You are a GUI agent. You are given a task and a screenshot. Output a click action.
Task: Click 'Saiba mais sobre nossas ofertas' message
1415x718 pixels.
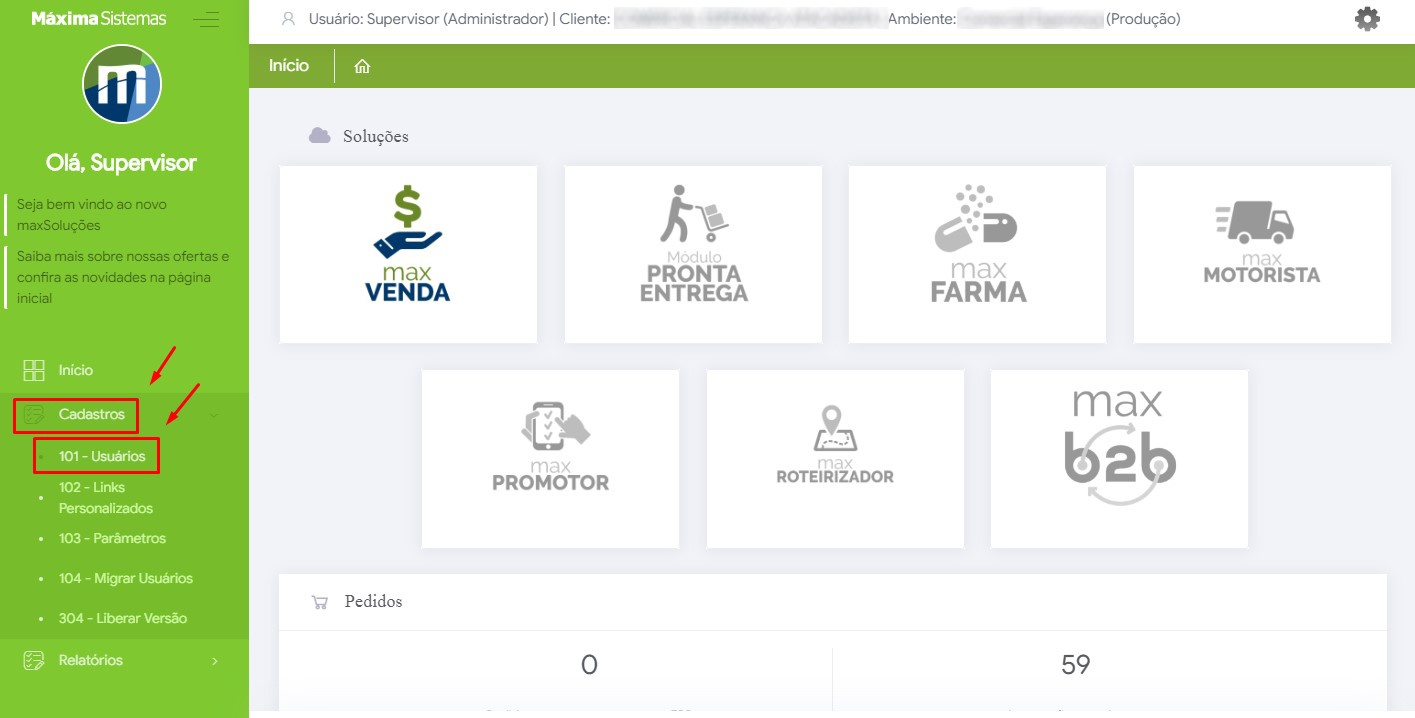point(123,277)
